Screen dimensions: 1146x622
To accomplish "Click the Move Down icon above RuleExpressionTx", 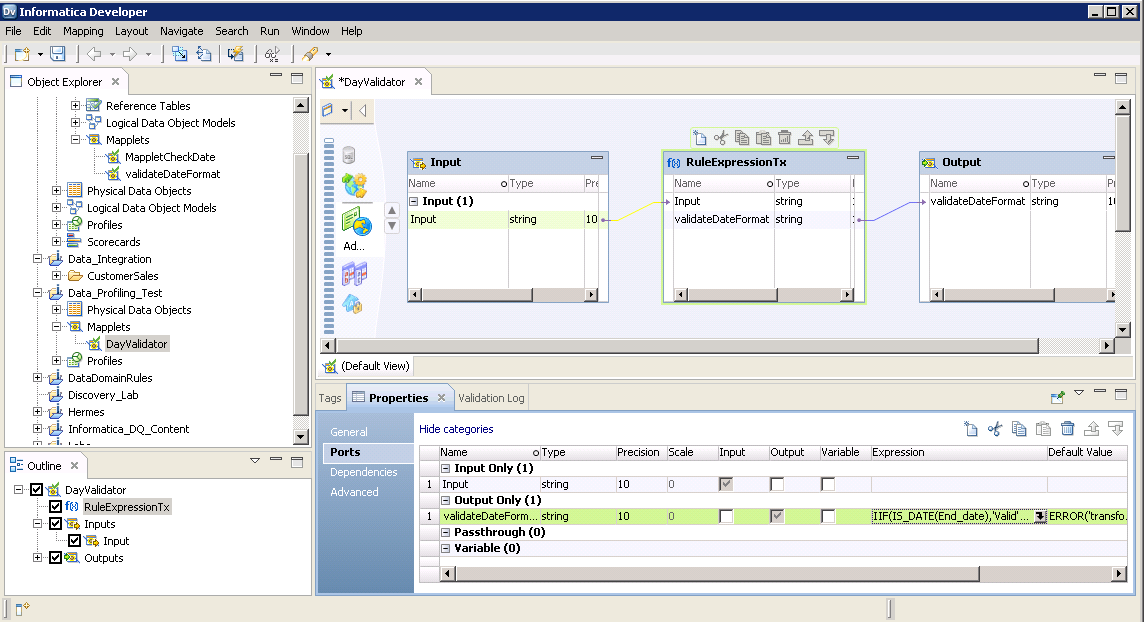I will [827, 137].
